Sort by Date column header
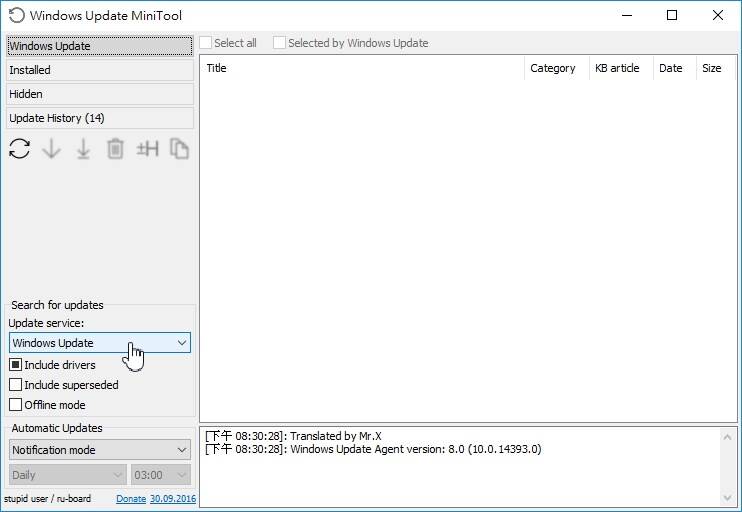 pos(675,68)
